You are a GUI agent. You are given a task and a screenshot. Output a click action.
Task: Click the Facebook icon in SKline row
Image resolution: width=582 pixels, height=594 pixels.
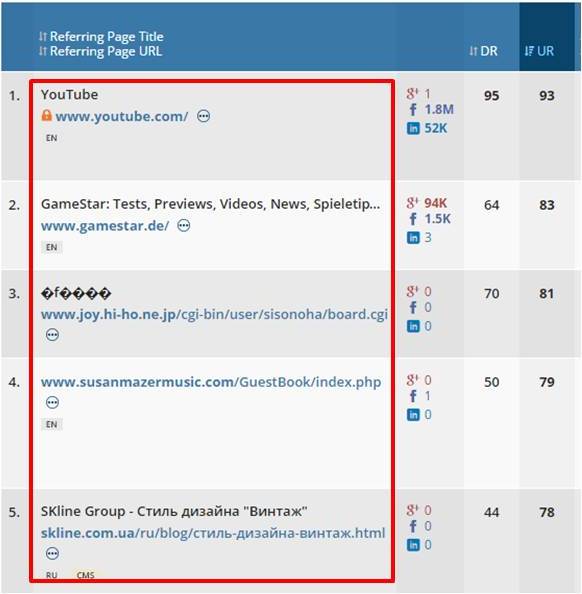tap(413, 526)
